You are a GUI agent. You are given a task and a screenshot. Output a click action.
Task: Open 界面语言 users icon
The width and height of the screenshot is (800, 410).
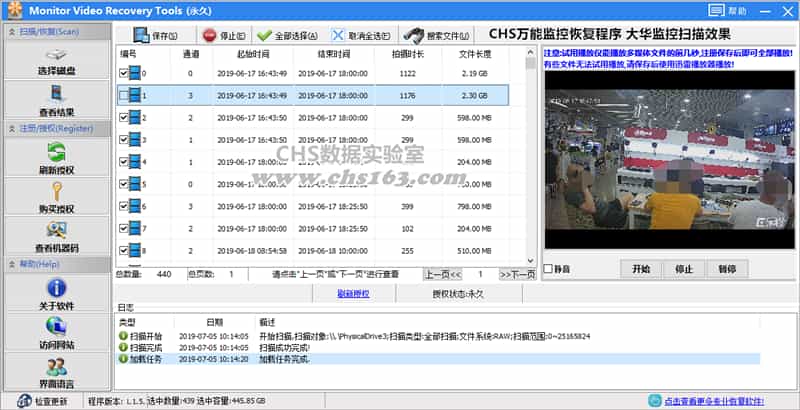(x=57, y=367)
